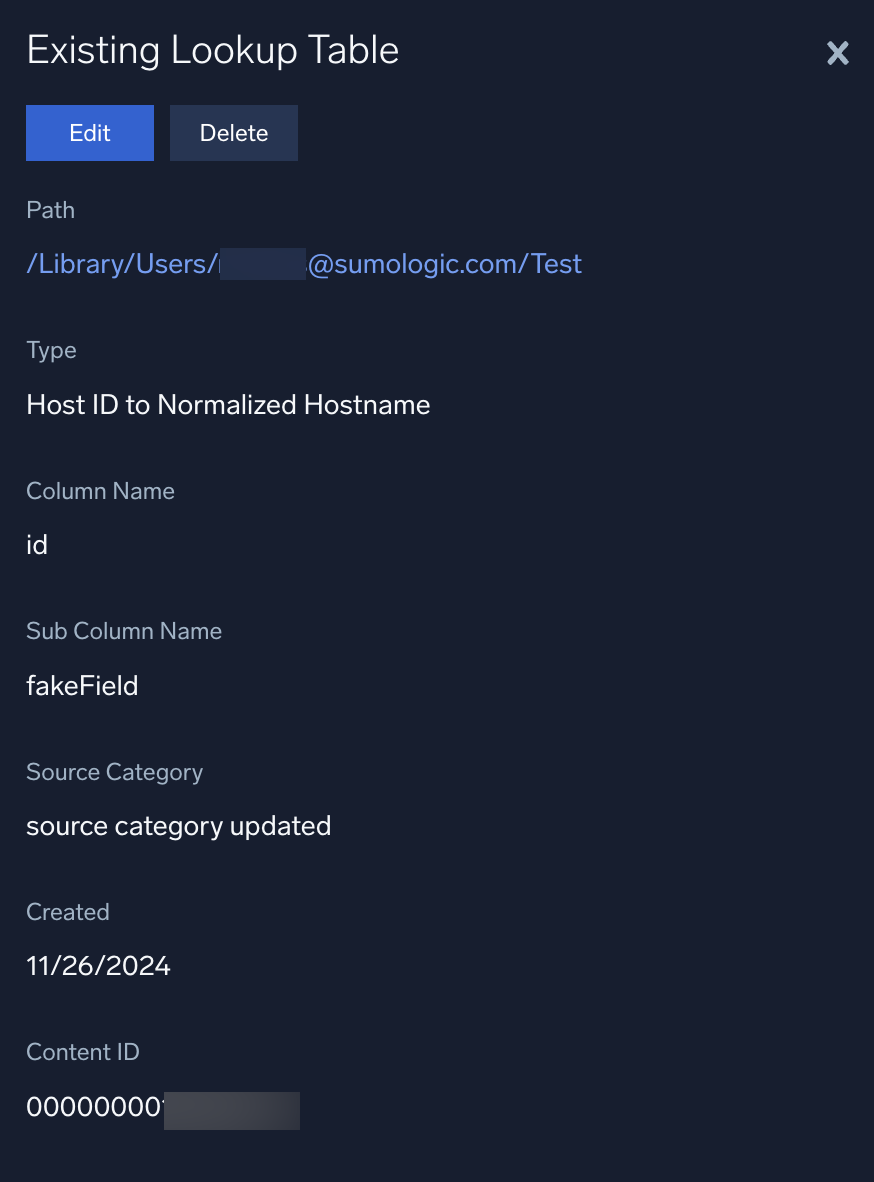Click the Created field label
Viewport: 874px width, 1182px height.
(x=67, y=911)
